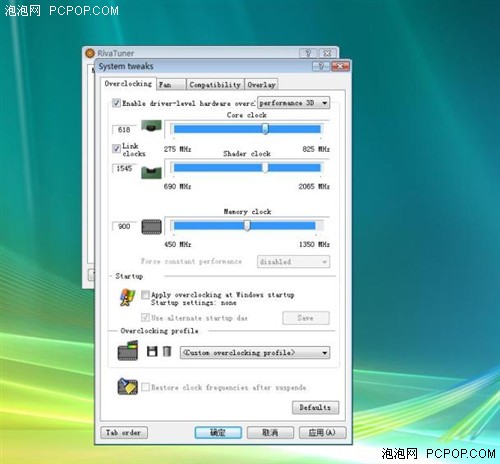Open the Force constant performance dropdown

pos(294,262)
